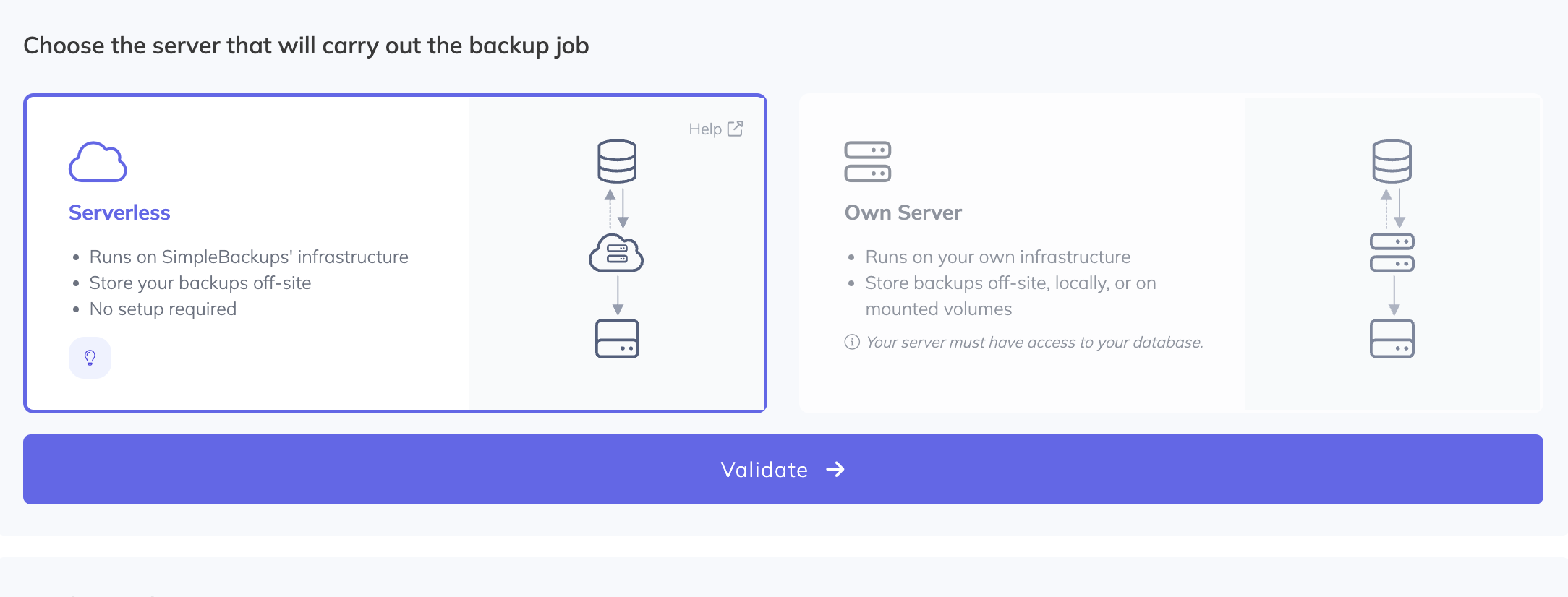Select the Own Server option title
Screen dimensions: 1568x597
pyautogui.click(x=903, y=212)
